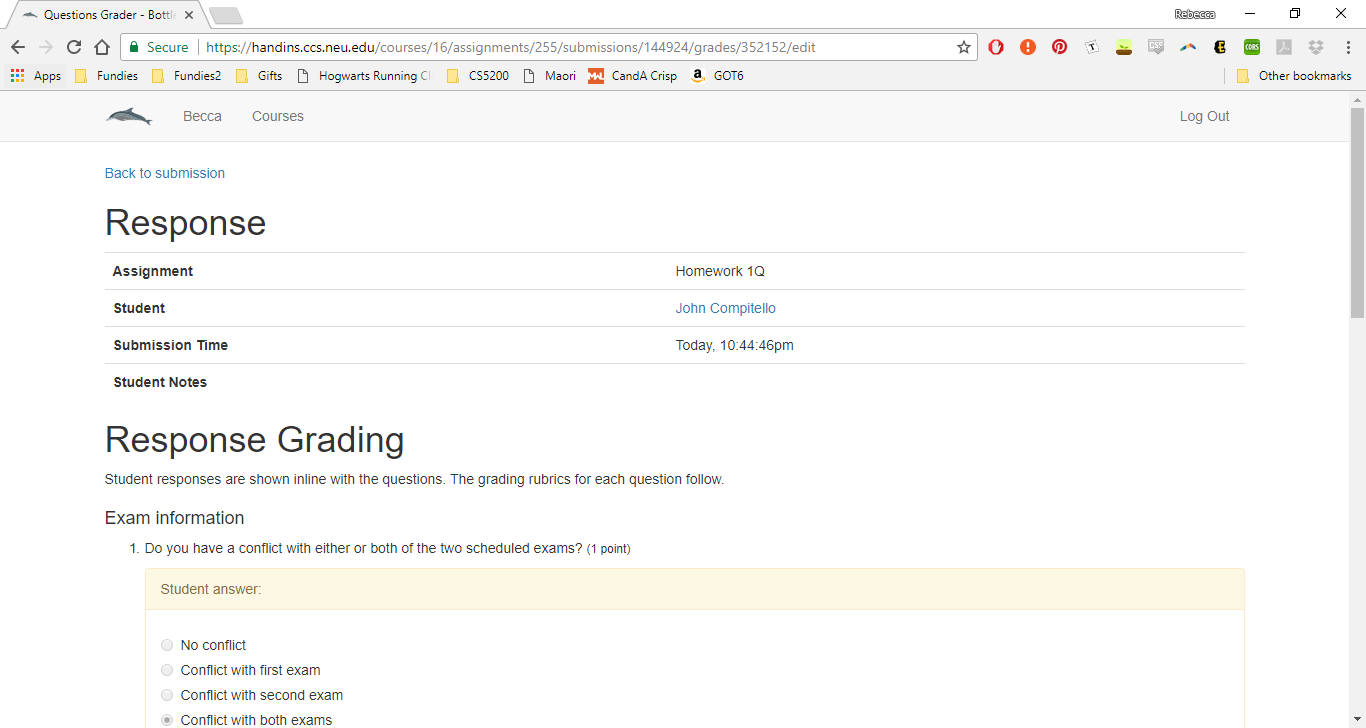Select Conflict with second exam option
Image resolution: width=1366 pixels, height=728 pixels.
[x=167, y=695]
